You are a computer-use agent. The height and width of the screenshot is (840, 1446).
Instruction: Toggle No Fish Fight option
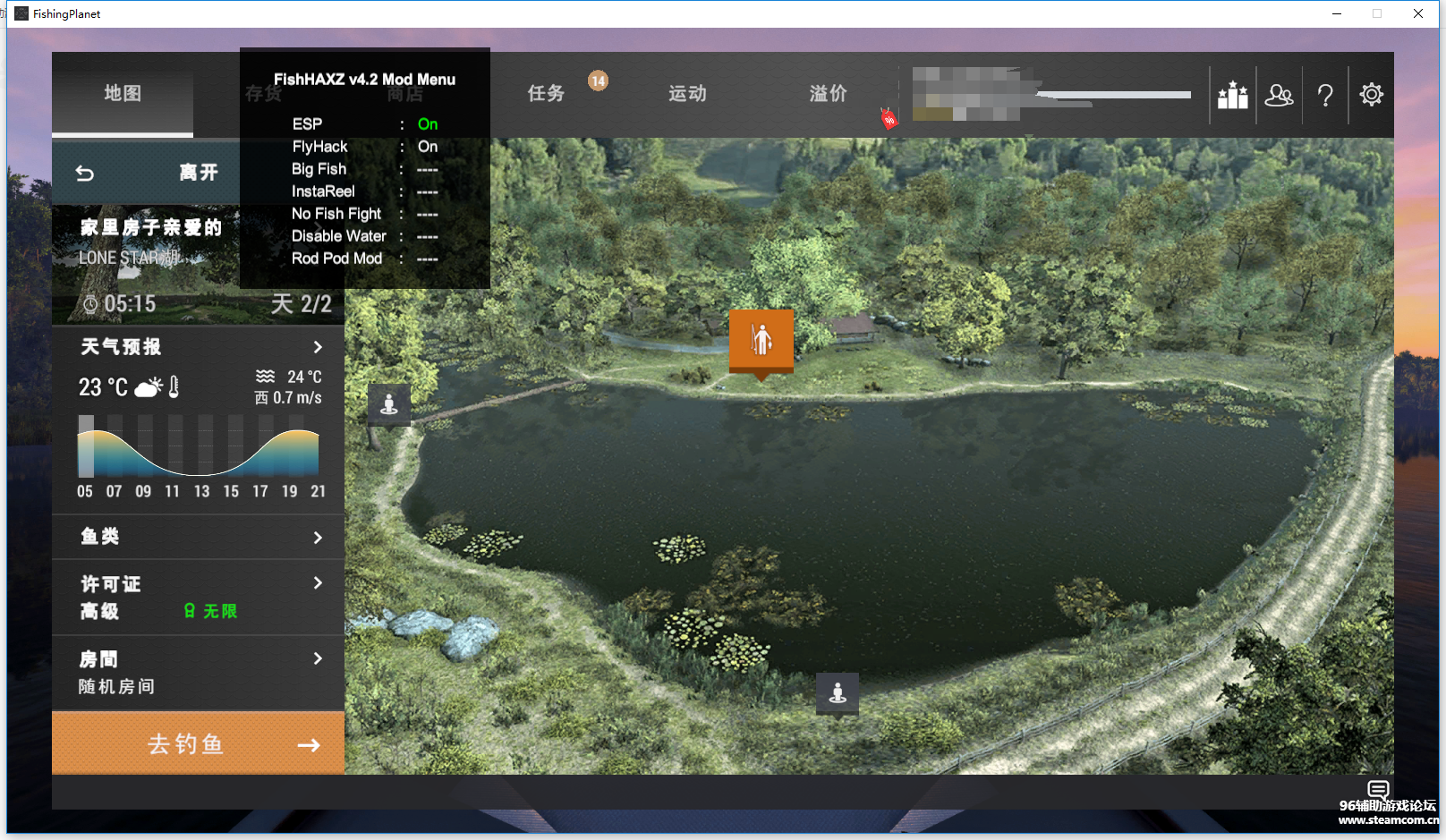[365, 214]
